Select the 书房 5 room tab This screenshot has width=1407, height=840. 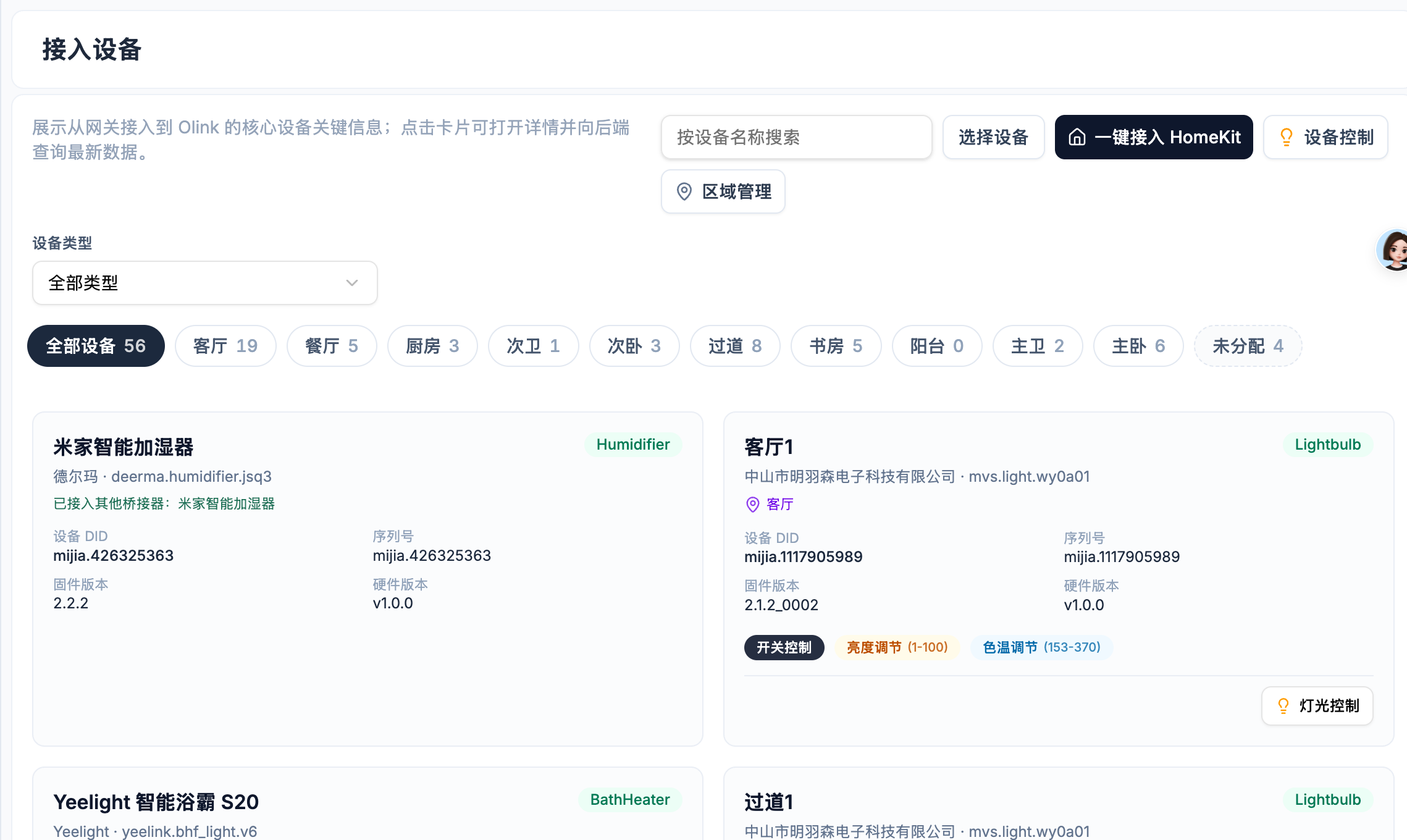coord(836,346)
